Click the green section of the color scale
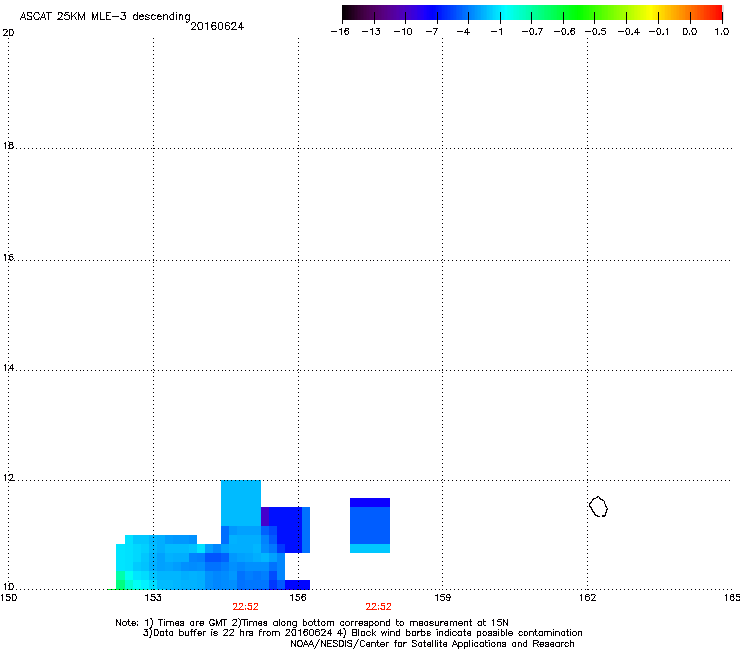Screen dimensions: 740x650 pyautogui.click(x=580, y=13)
